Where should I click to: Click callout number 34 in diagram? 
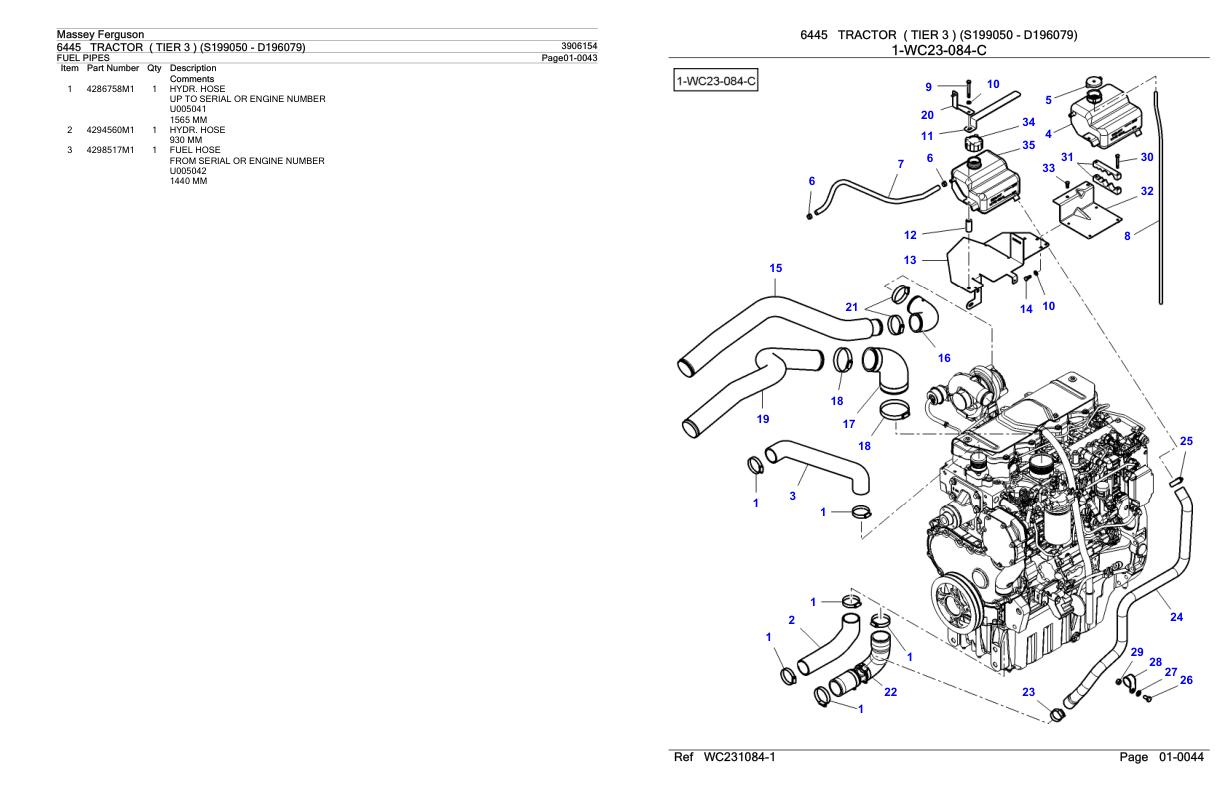click(x=1028, y=122)
